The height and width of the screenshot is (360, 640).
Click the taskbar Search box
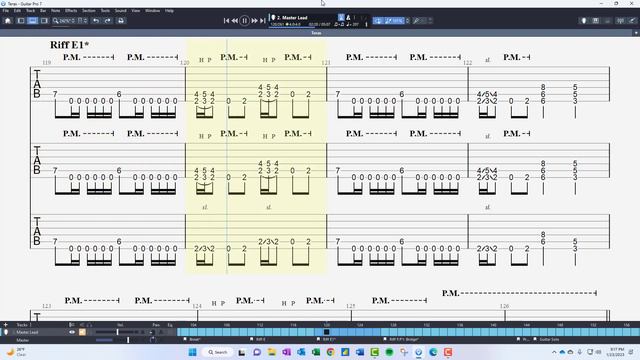pyautogui.click(x=218, y=352)
